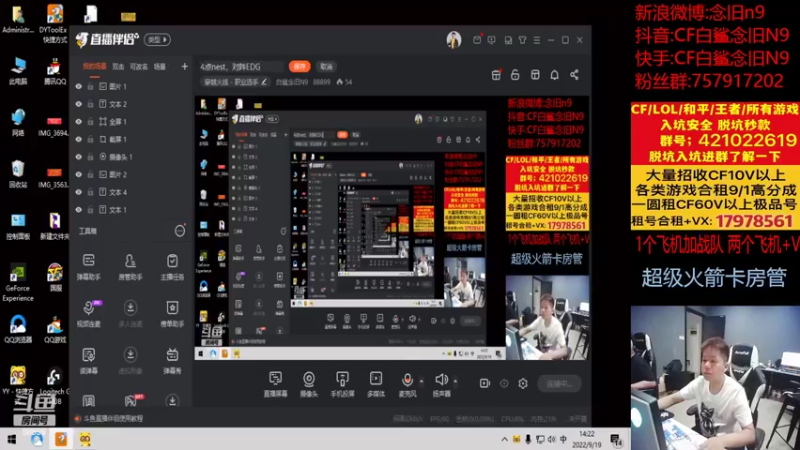Click the GeForce Experience desktop icon
The height and width of the screenshot is (450, 800).
coord(18,283)
